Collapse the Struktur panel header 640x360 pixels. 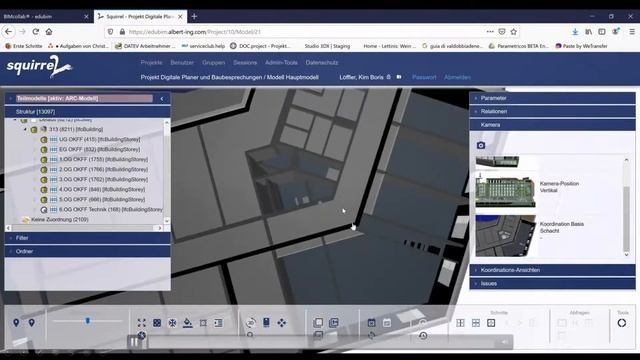[x=87, y=111]
